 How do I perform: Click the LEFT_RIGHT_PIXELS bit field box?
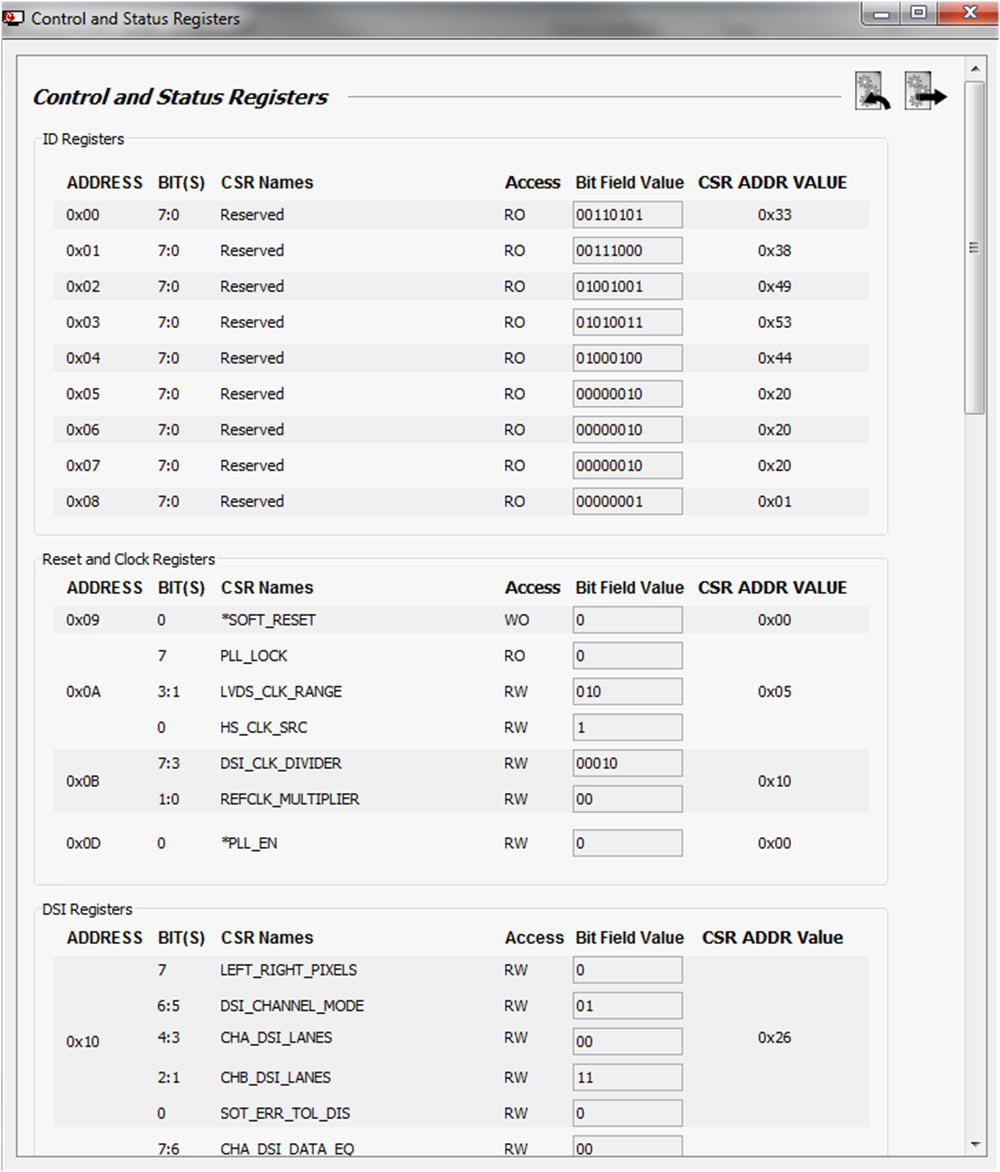tap(627, 970)
